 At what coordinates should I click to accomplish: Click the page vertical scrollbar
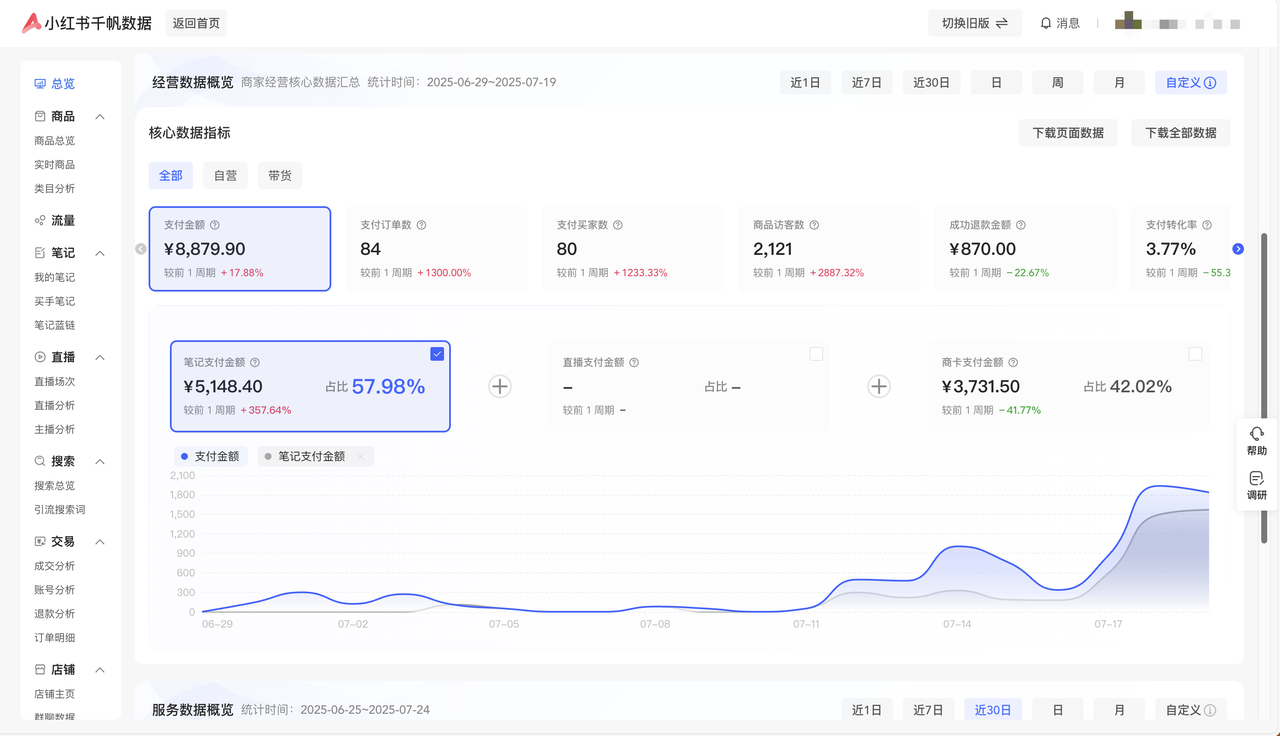pos(1264,388)
